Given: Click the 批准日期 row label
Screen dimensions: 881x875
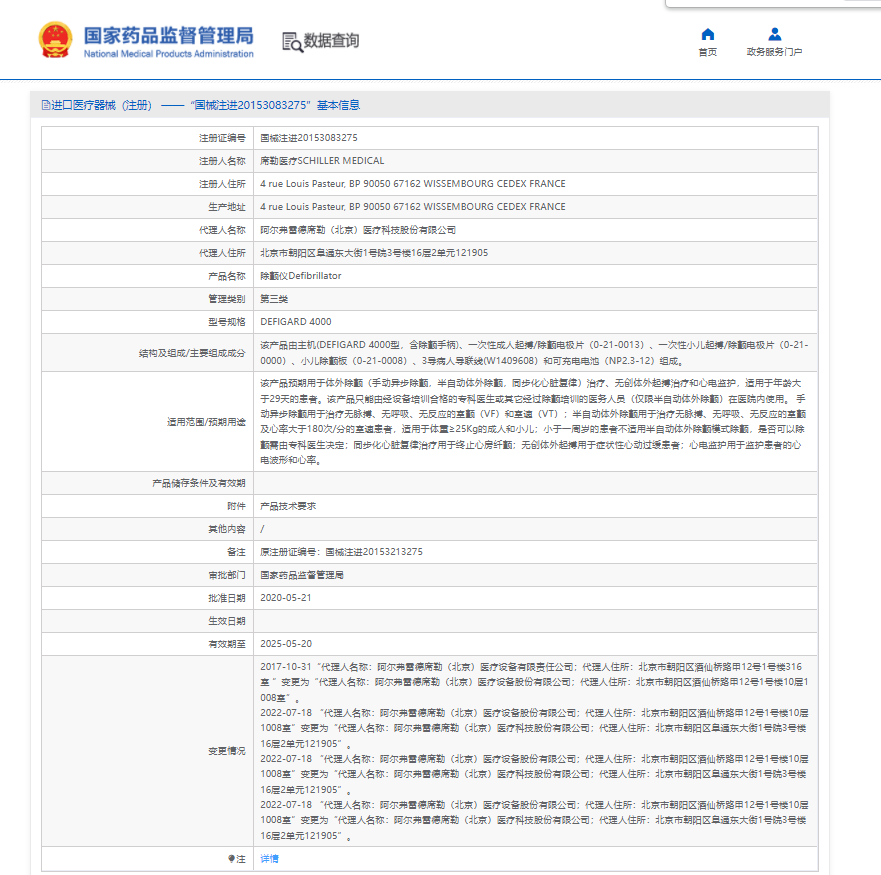Looking at the screenshot, I should click(226, 598).
